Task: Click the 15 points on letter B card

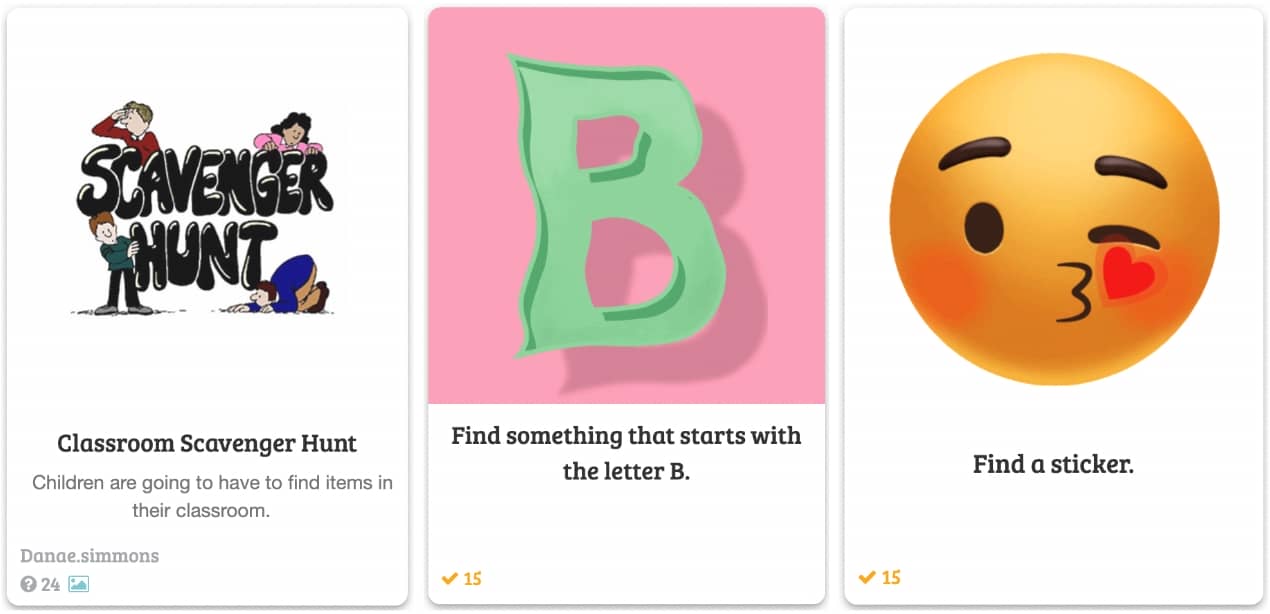Action: coord(473,578)
